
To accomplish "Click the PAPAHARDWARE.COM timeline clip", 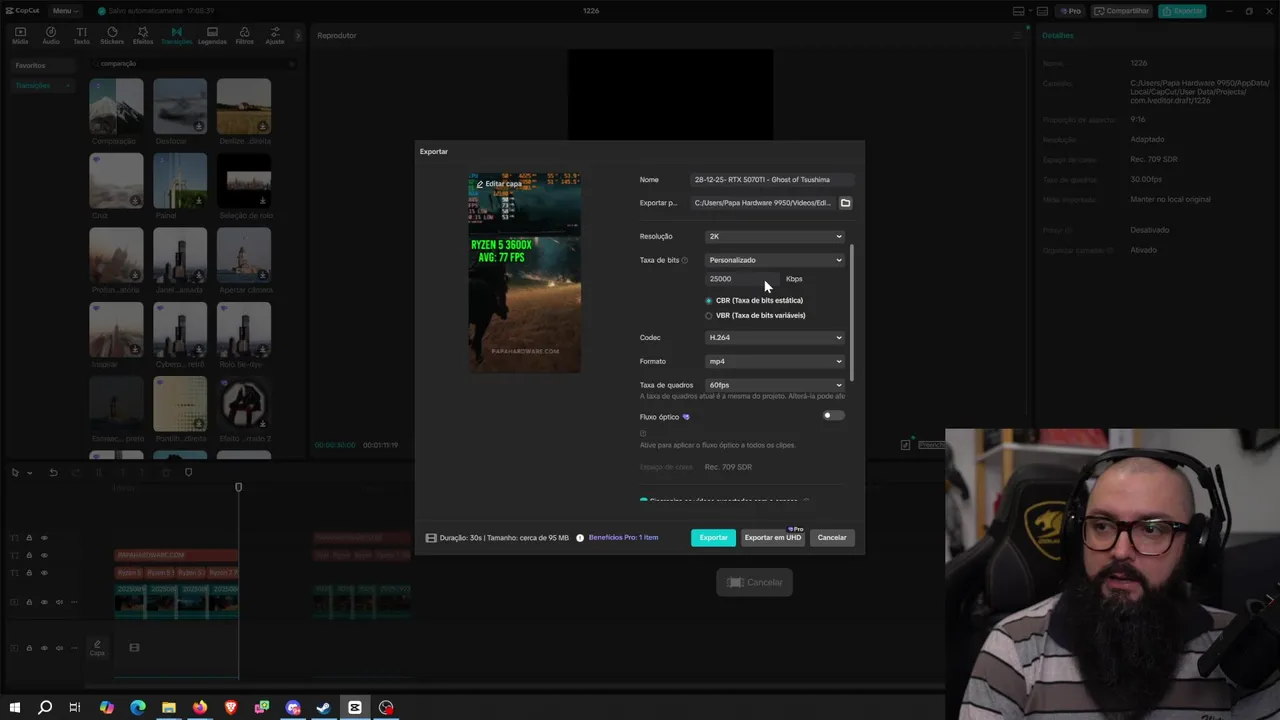I will coord(176,555).
